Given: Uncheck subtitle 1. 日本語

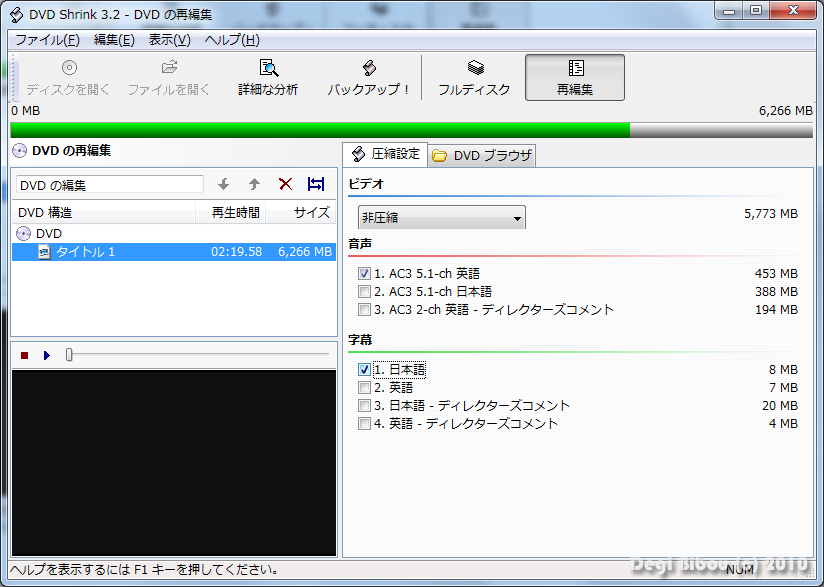Looking at the screenshot, I should click(364, 369).
